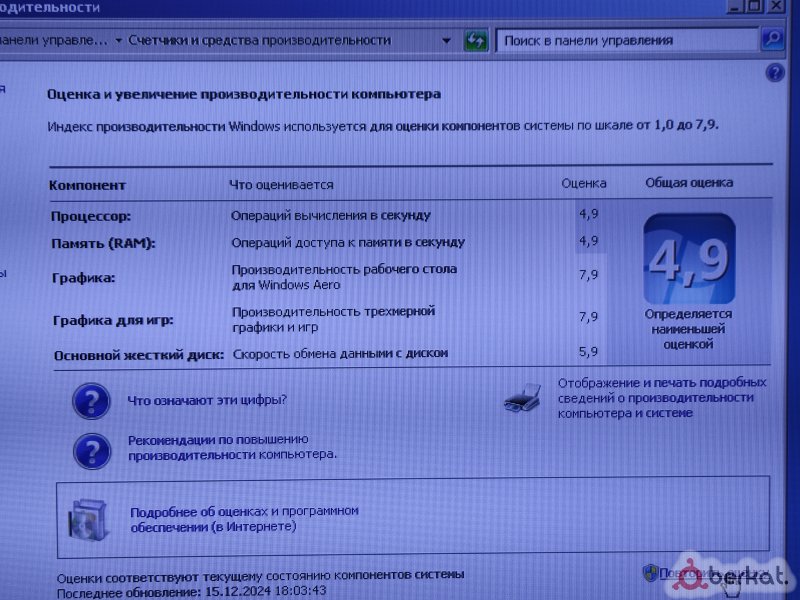Viewport: 800px width, 600px height.
Task: Select the "Основной жесткий диск:" row label
Action: click(x=139, y=355)
